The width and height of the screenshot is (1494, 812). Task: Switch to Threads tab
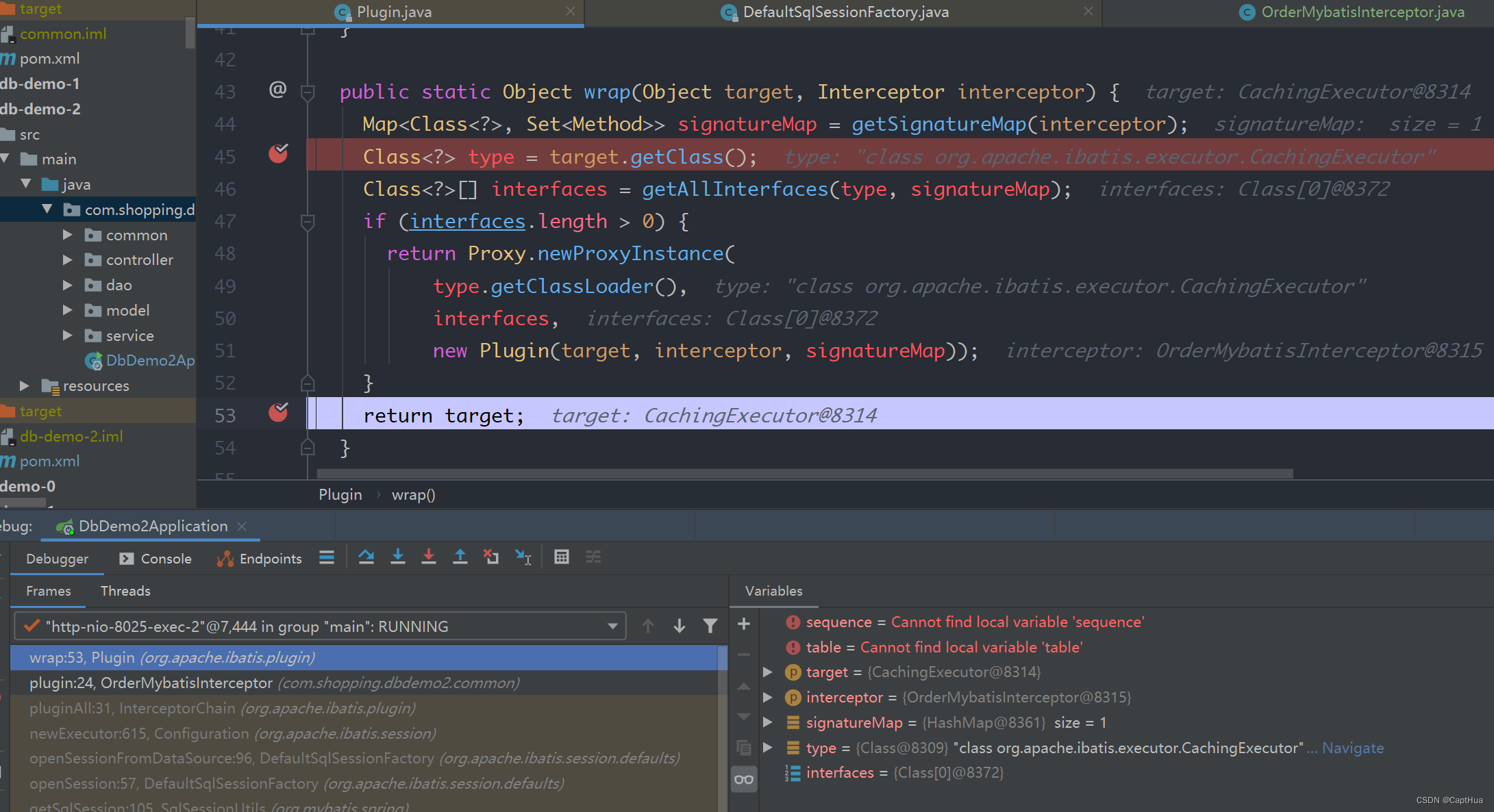click(x=125, y=591)
